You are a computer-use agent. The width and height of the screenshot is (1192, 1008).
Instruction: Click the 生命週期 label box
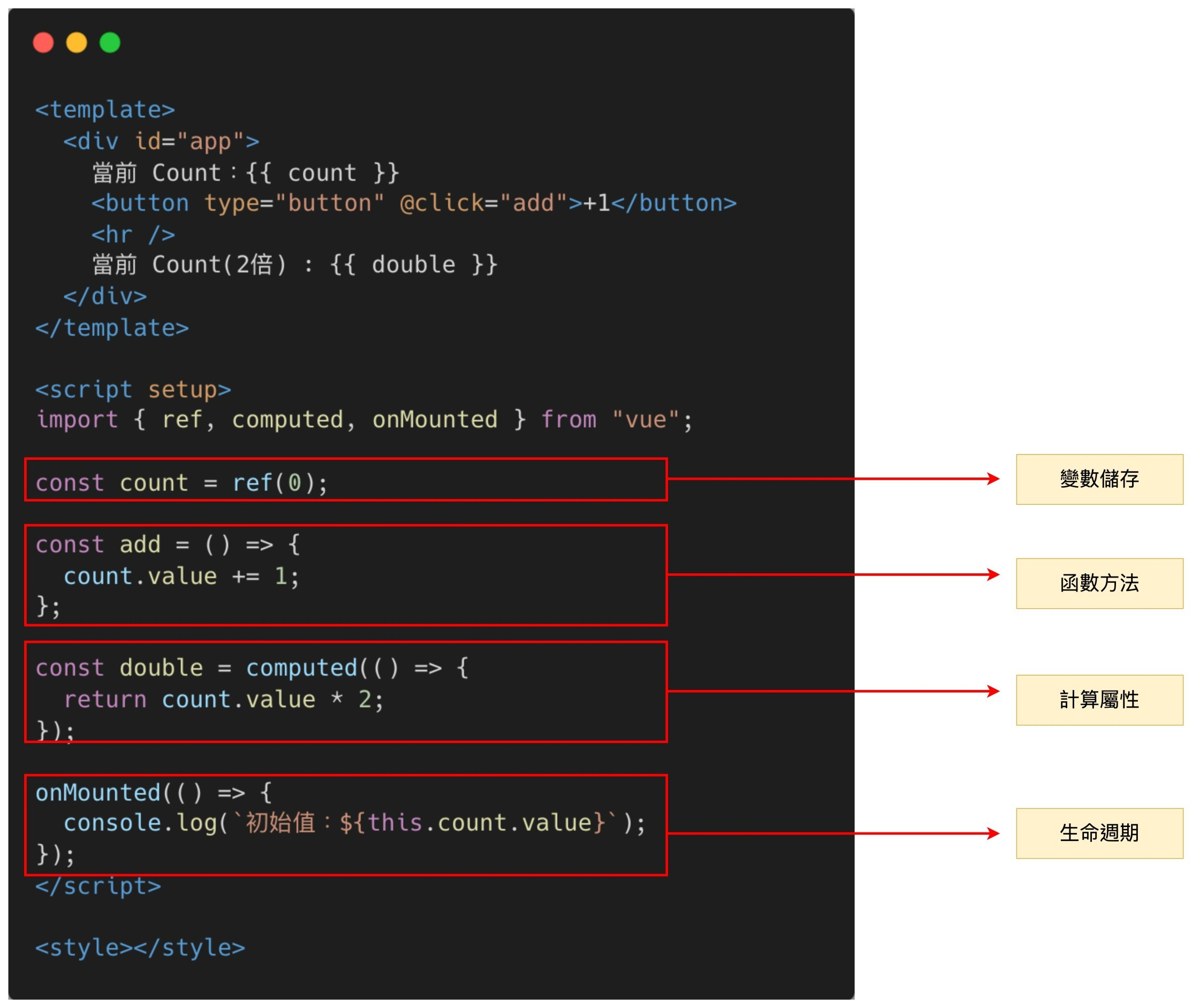pos(1100,834)
